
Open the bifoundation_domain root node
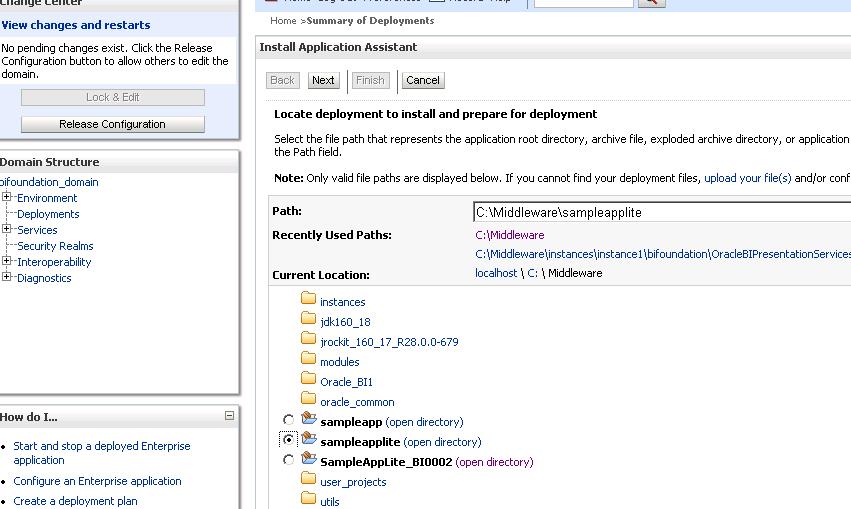(49, 182)
